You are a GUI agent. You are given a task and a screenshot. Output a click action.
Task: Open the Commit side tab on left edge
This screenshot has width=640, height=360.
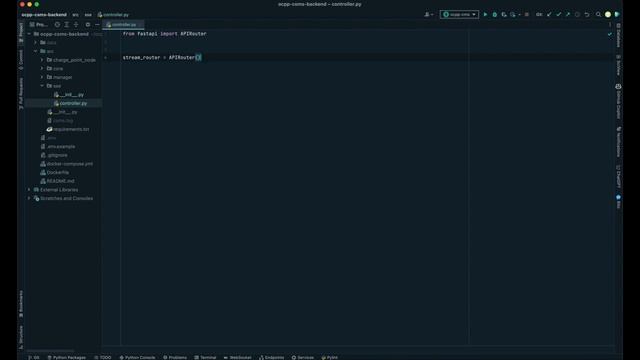click(x=21, y=60)
